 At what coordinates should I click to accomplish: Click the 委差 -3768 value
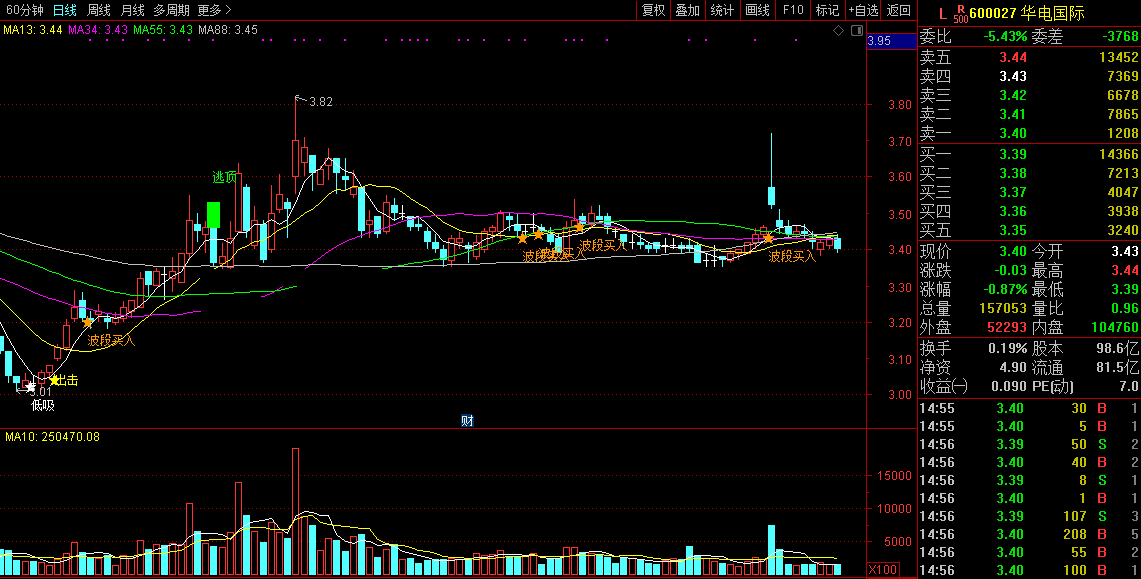[1120, 36]
